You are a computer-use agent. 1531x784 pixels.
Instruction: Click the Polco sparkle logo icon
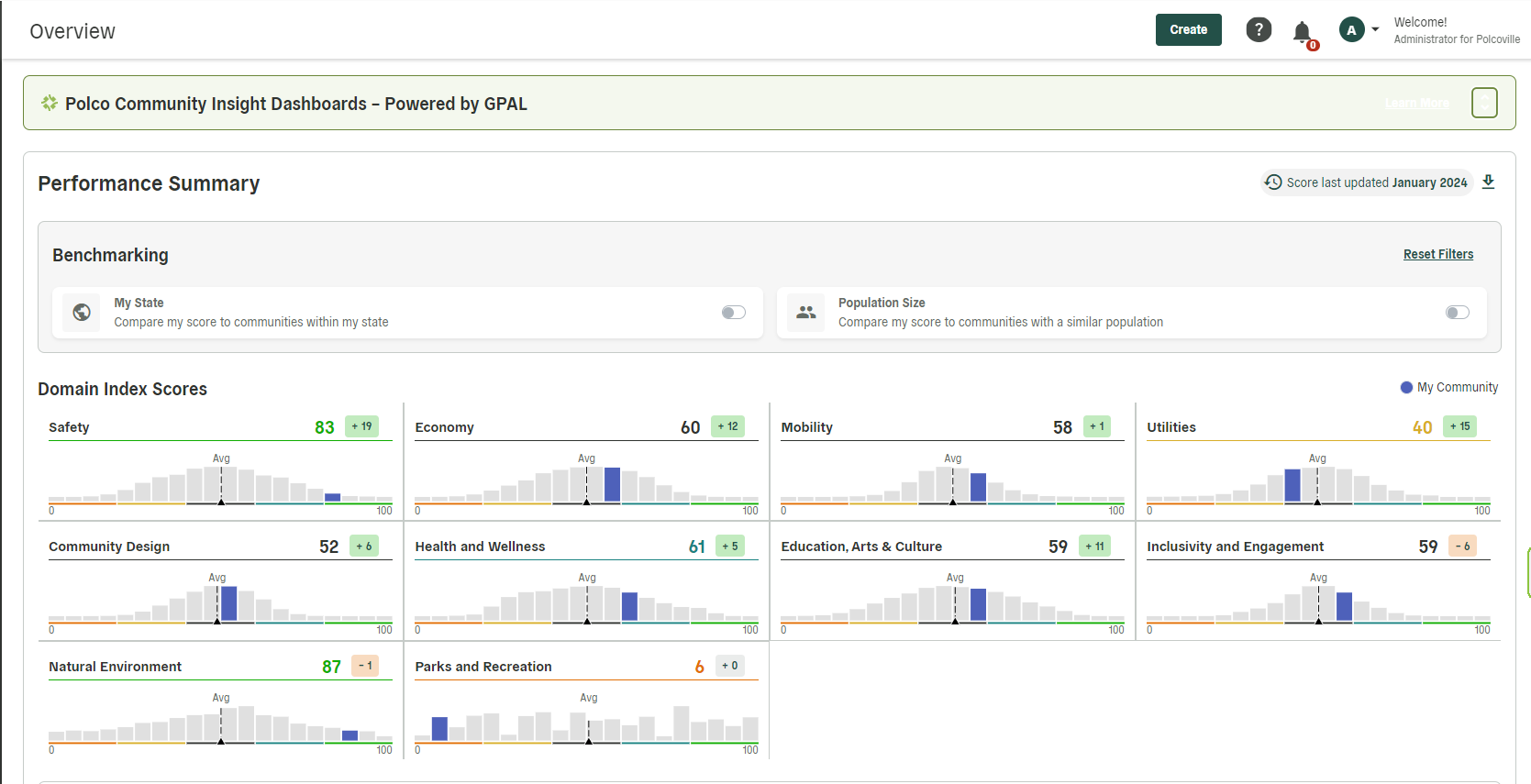pyautogui.click(x=50, y=104)
